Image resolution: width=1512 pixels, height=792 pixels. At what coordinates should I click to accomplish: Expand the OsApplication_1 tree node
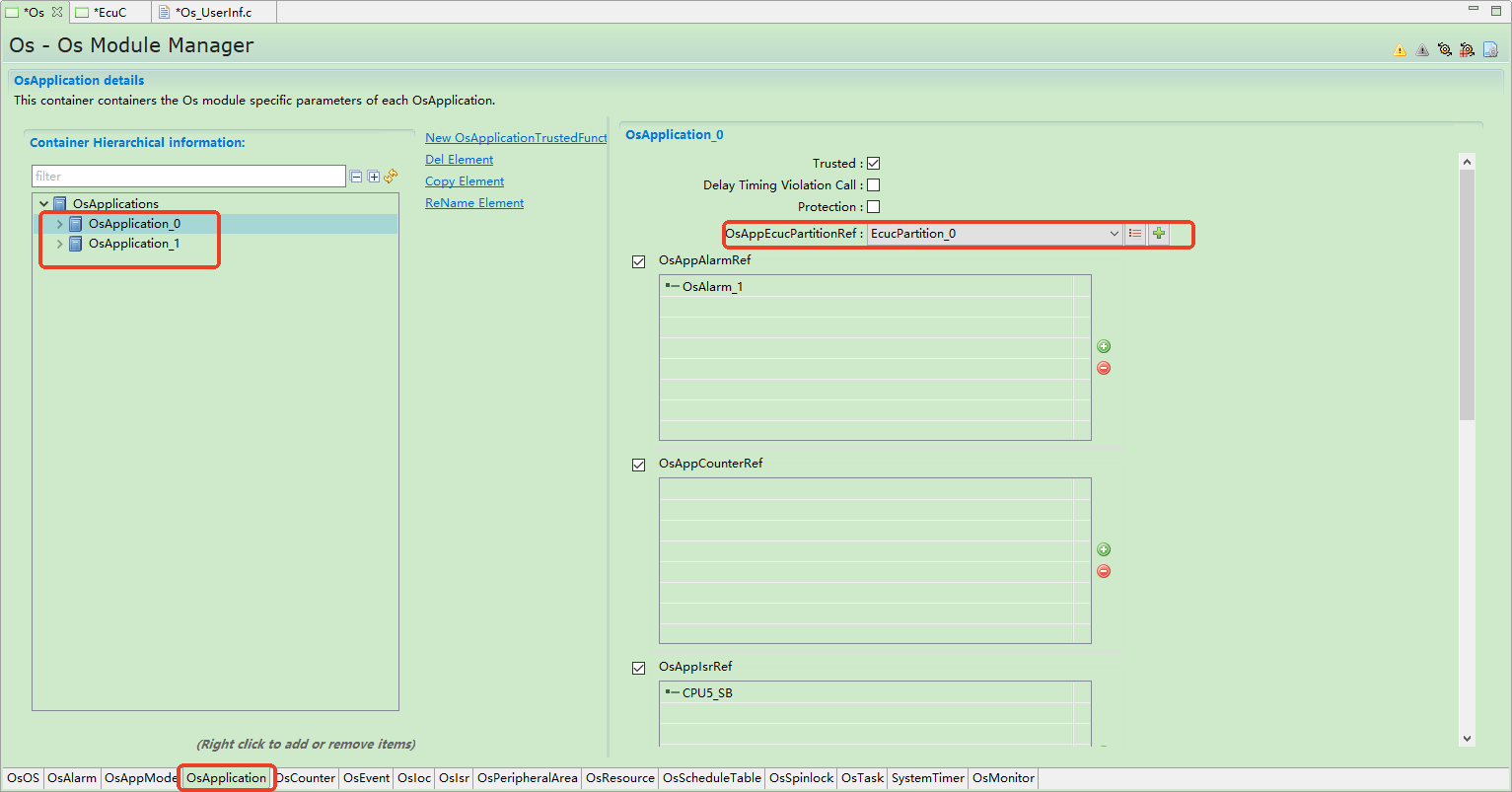click(x=60, y=244)
